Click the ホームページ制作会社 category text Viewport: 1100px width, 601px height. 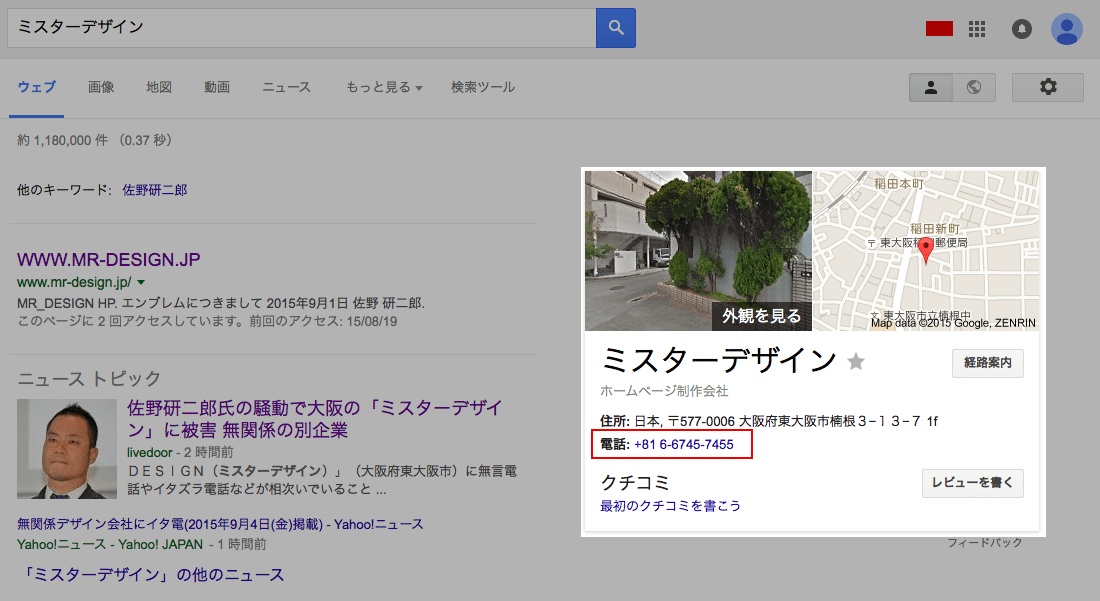tap(664, 391)
